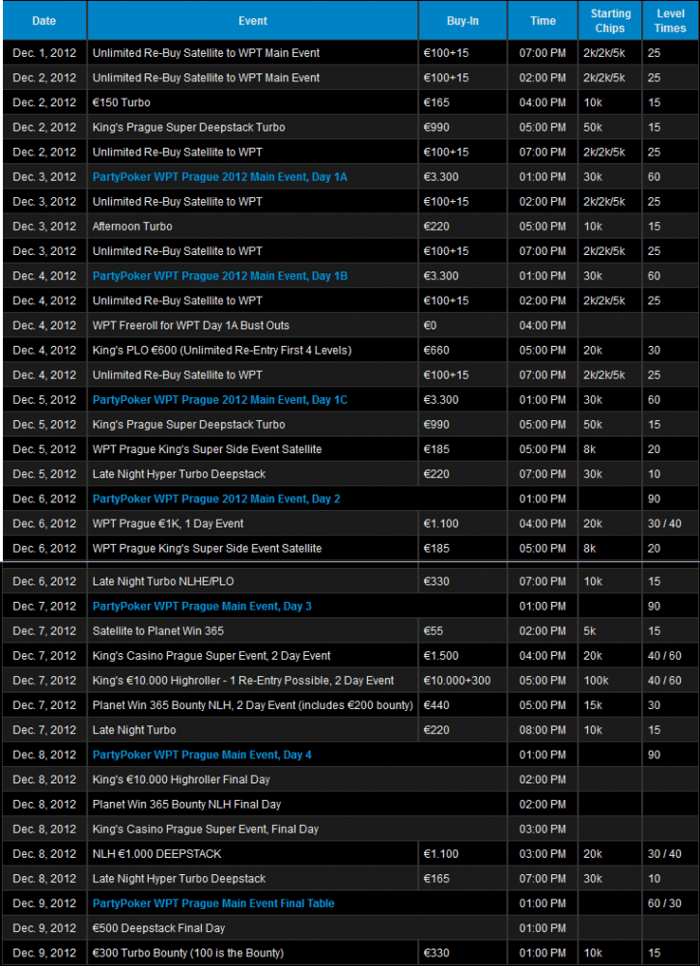Open PartyPoker WPT Prague Main Event Final Table
The width and height of the screenshot is (700, 966).
tap(213, 903)
